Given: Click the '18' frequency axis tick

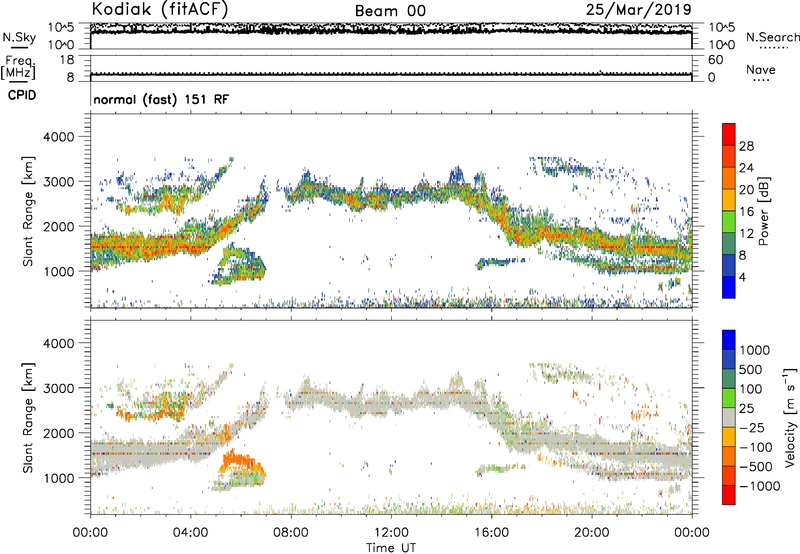Looking at the screenshot, I should [x=67, y=60].
